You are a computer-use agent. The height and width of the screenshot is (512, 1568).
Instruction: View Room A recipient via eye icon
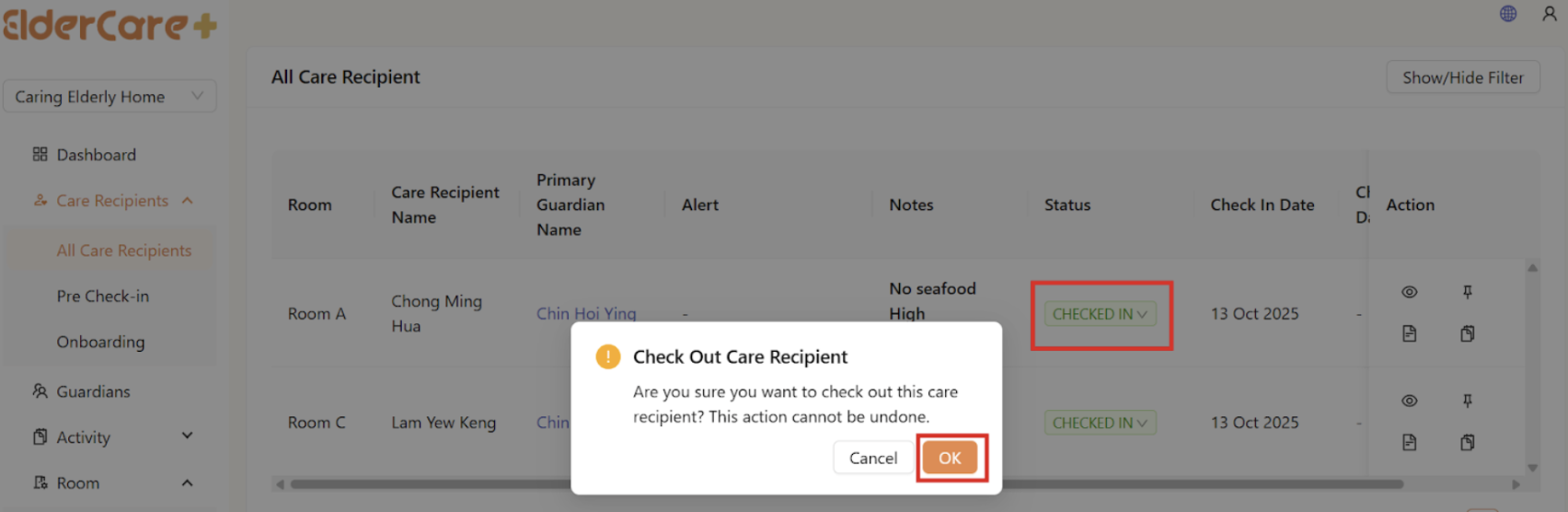tap(1409, 292)
